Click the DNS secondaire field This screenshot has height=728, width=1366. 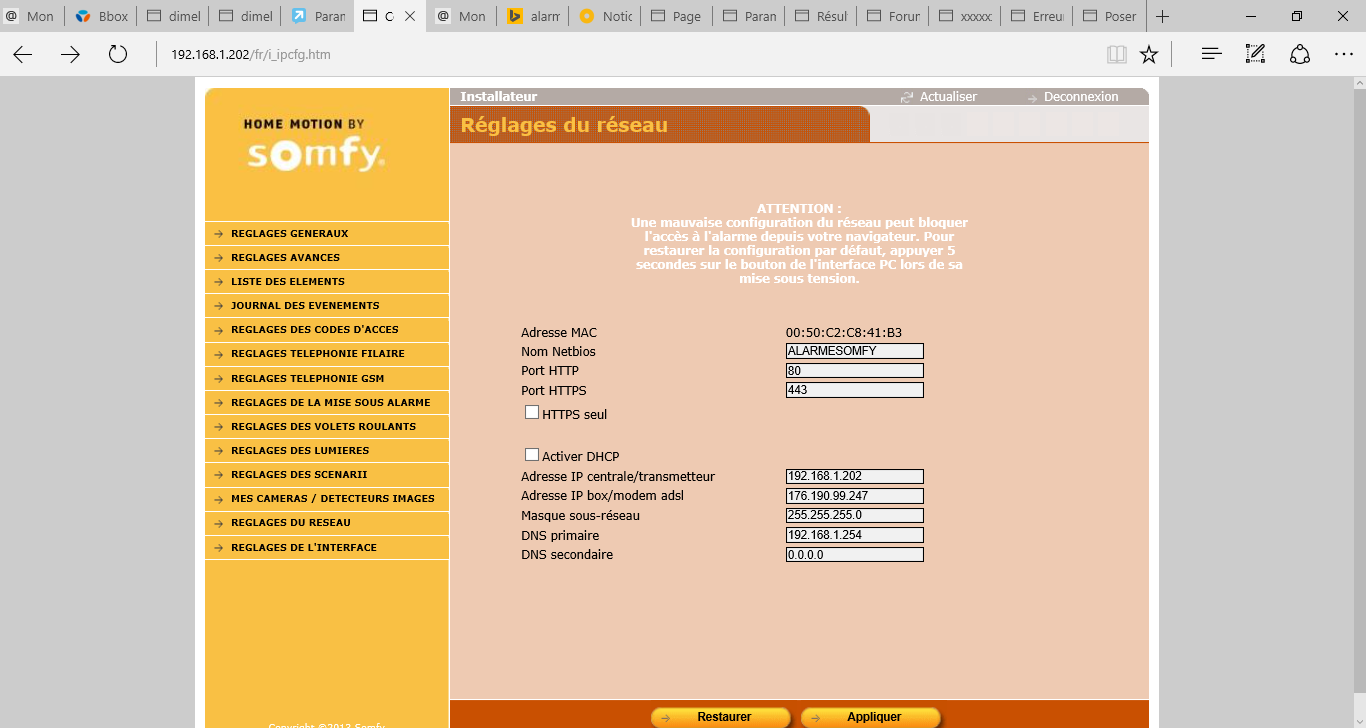click(855, 555)
